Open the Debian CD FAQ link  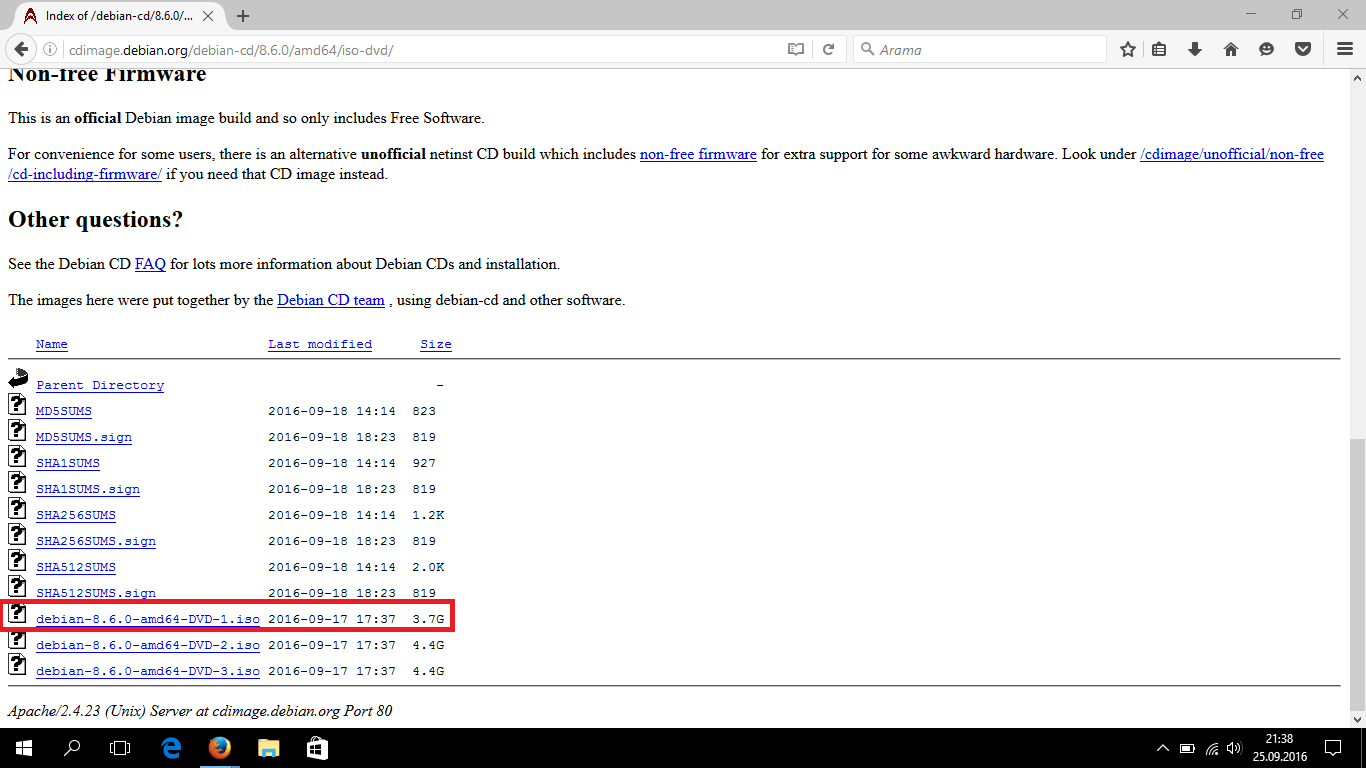[x=150, y=264]
